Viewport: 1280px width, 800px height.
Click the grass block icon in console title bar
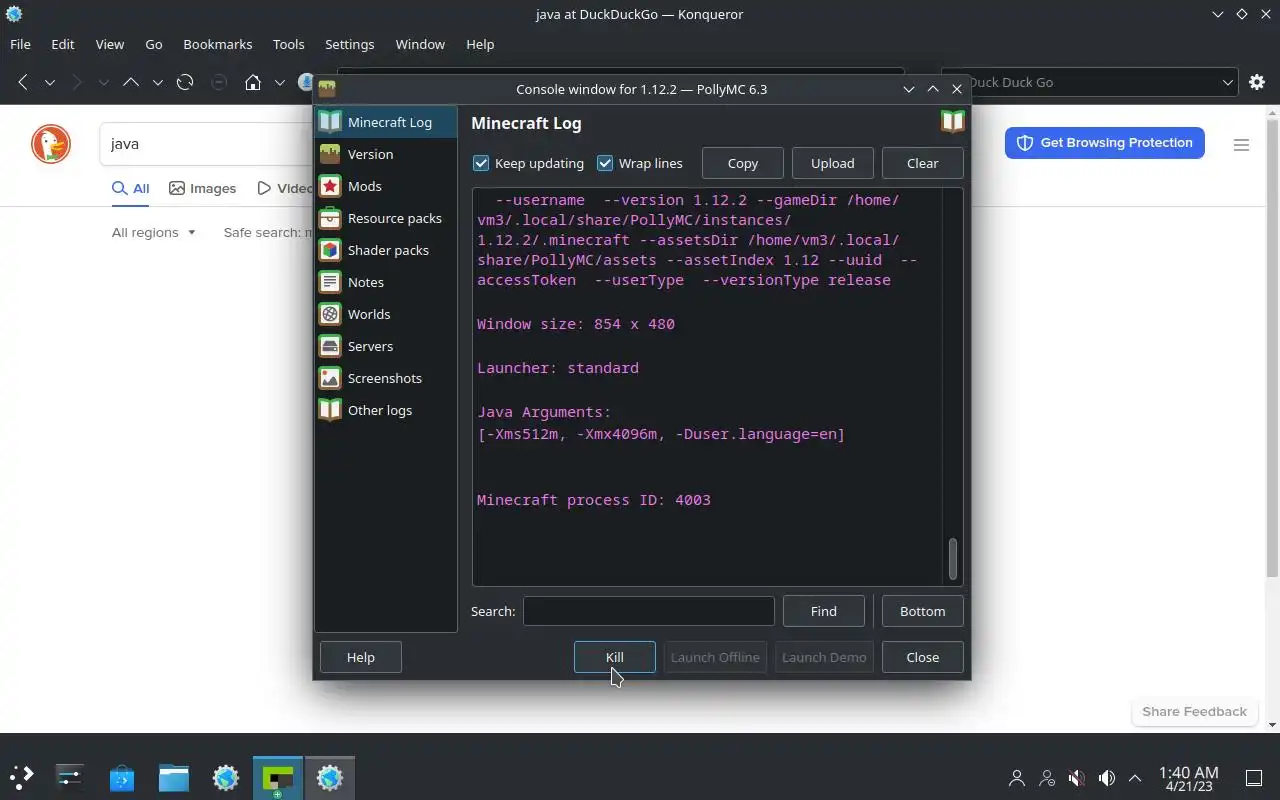pyautogui.click(x=326, y=89)
